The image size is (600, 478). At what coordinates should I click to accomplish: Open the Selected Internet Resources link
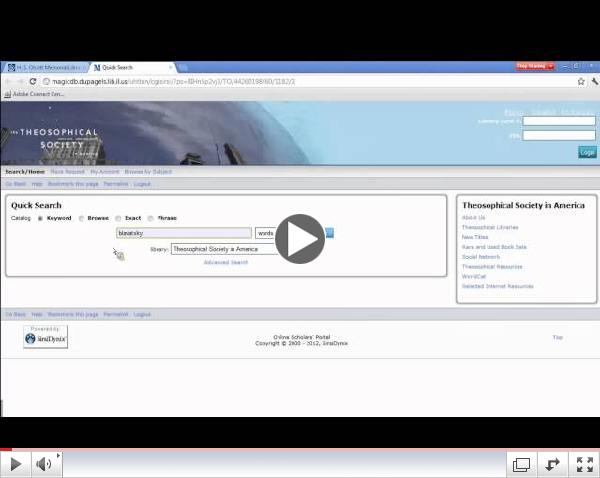pyautogui.click(x=497, y=286)
